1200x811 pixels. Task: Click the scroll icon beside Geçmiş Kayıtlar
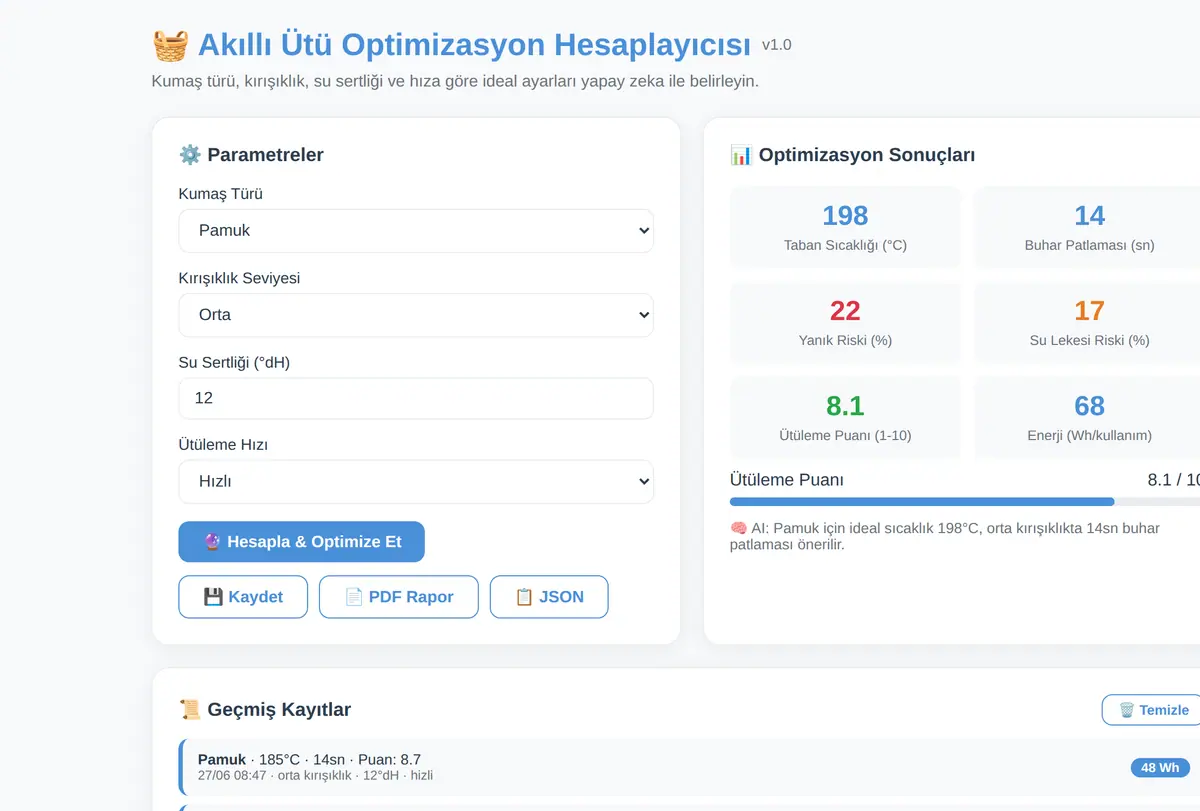click(x=190, y=710)
